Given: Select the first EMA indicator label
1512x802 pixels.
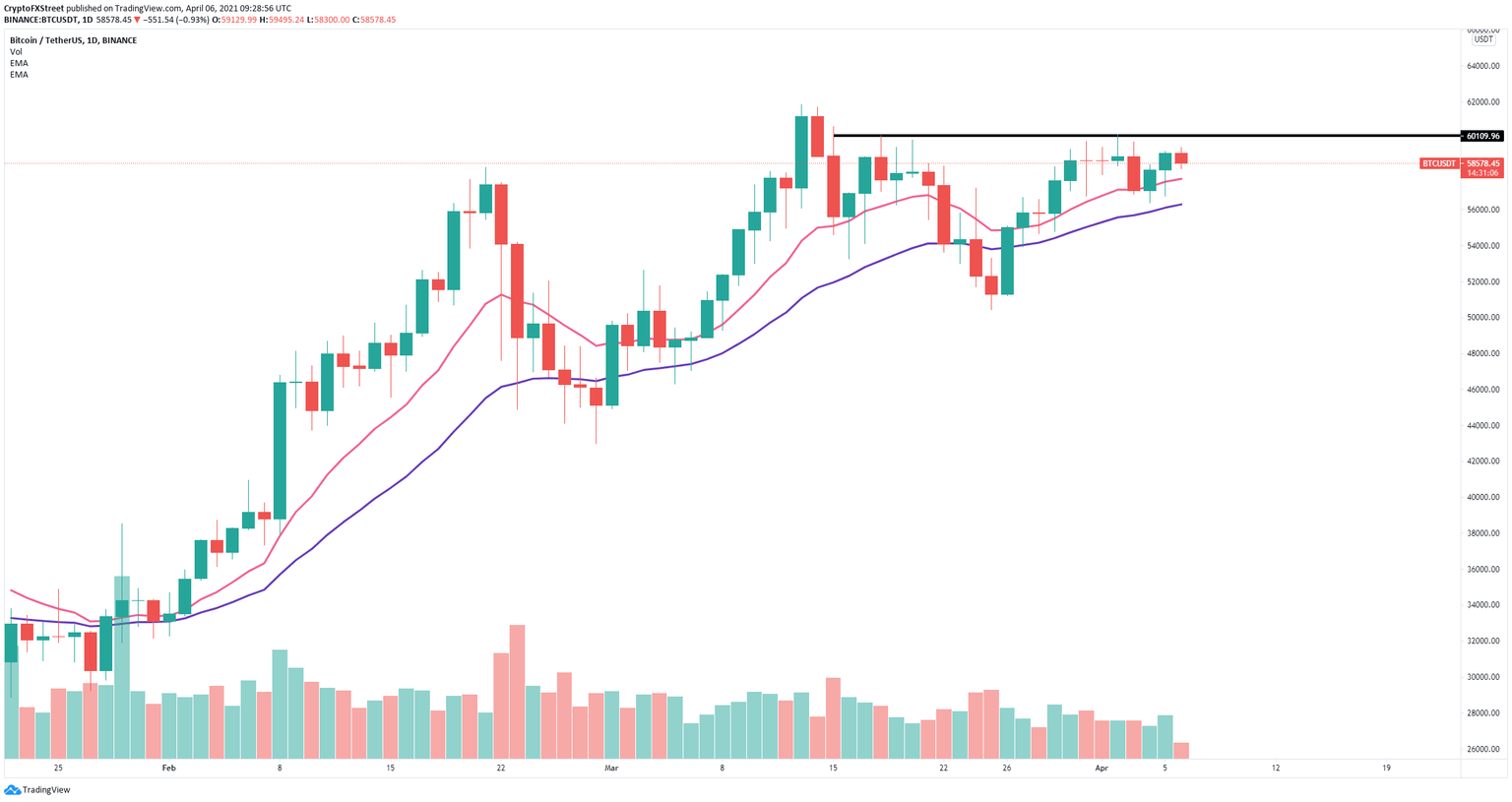Looking at the screenshot, I should [x=19, y=63].
